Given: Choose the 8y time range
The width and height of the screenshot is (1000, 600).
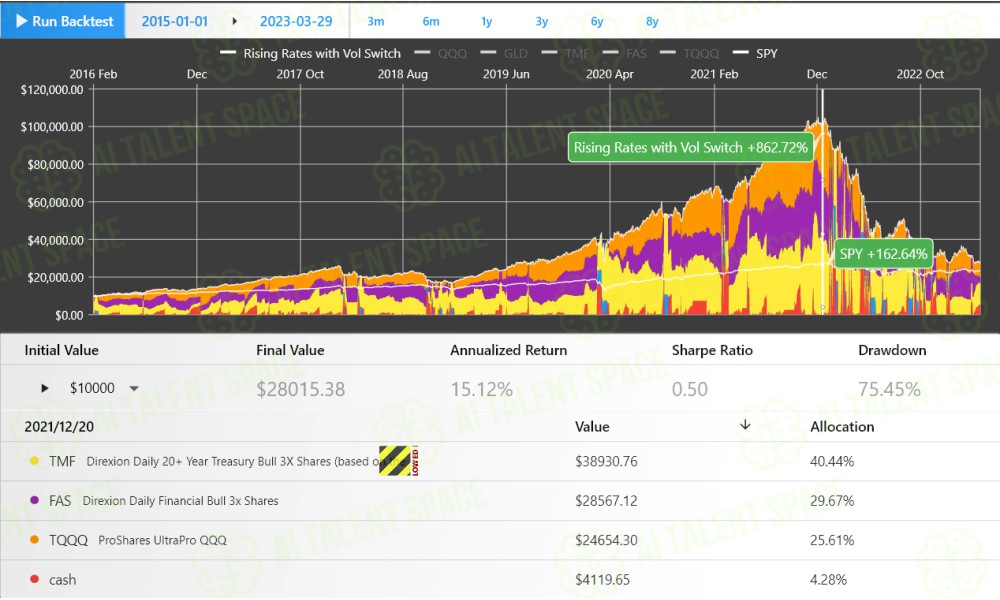Looking at the screenshot, I should click(x=652, y=22).
